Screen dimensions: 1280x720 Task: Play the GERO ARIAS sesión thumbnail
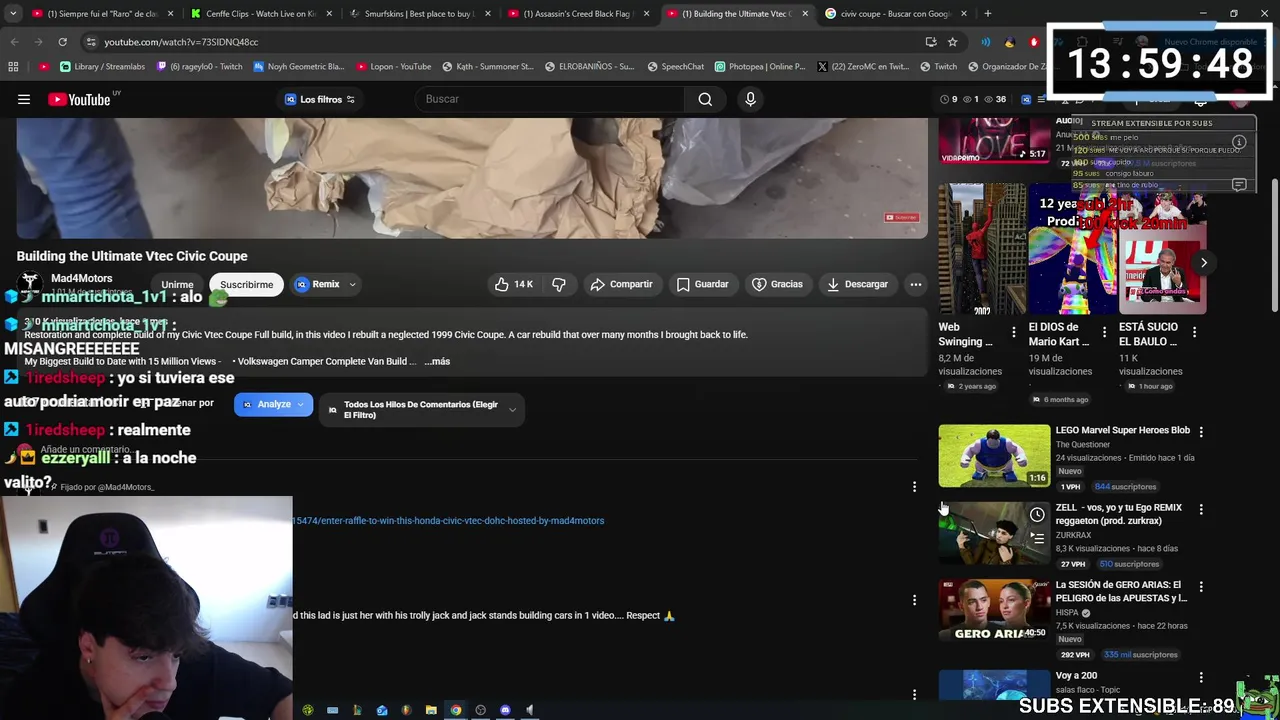(x=994, y=610)
